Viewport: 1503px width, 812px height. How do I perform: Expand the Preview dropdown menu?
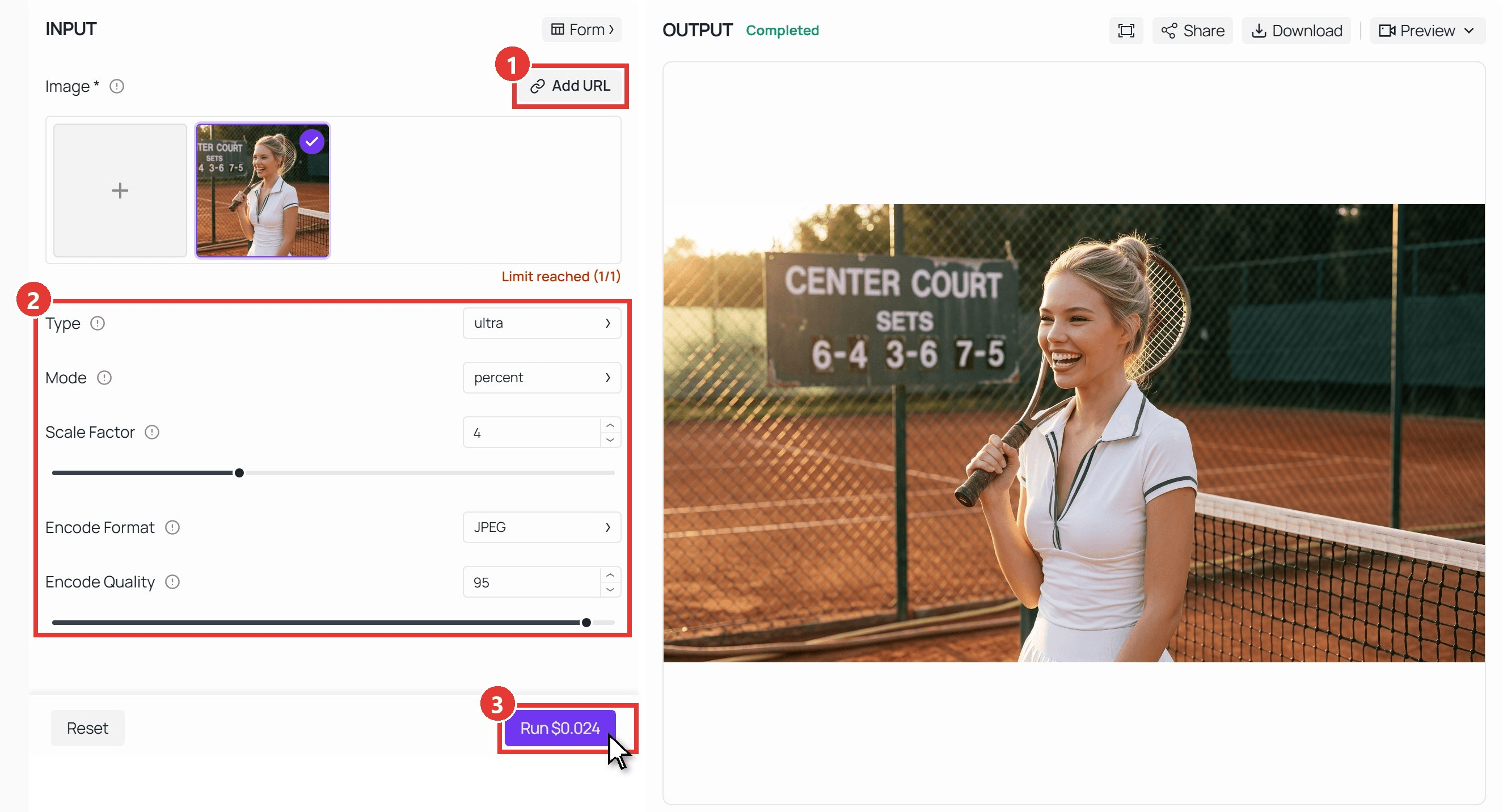(1427, 30)
